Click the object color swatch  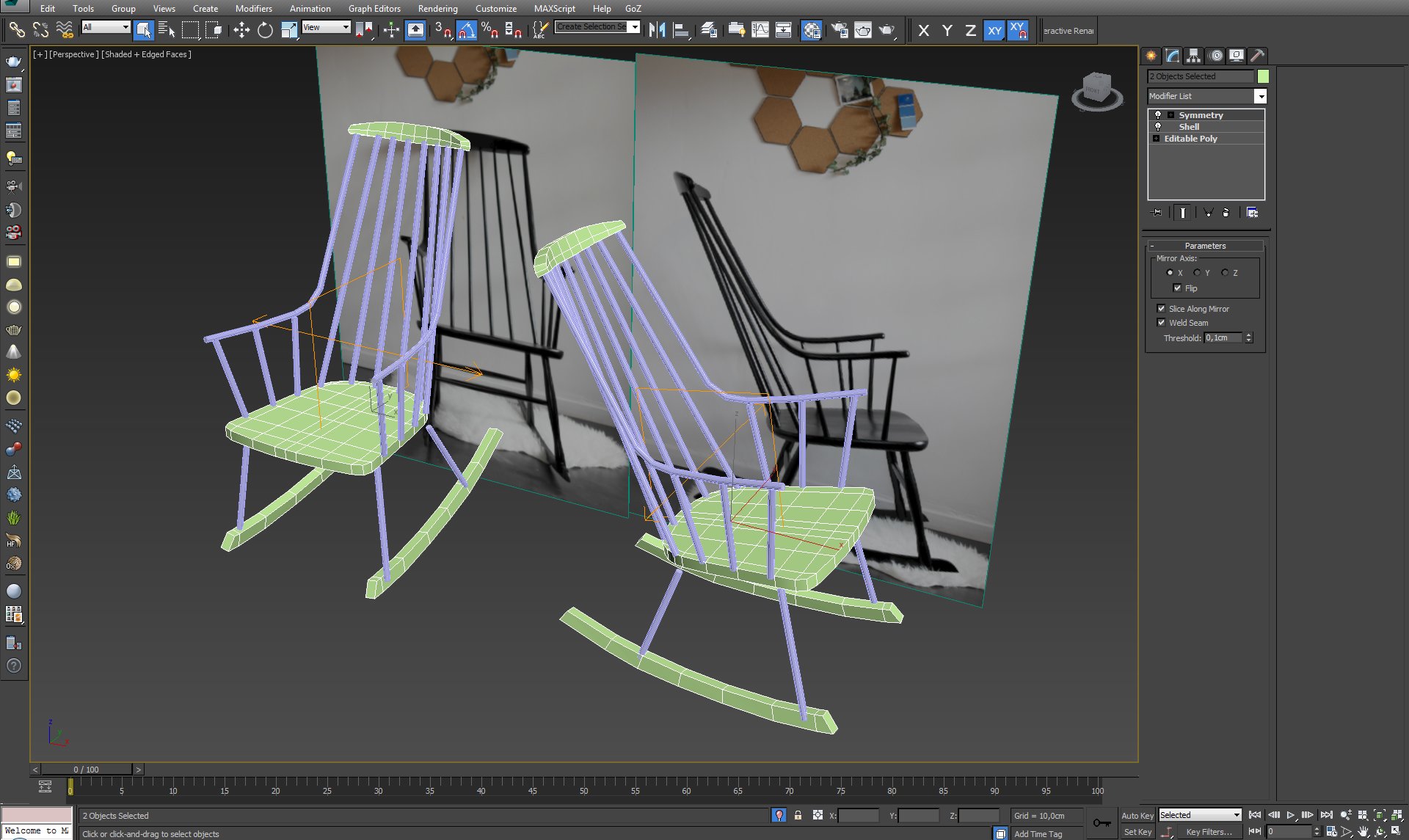coord(1263,76)
